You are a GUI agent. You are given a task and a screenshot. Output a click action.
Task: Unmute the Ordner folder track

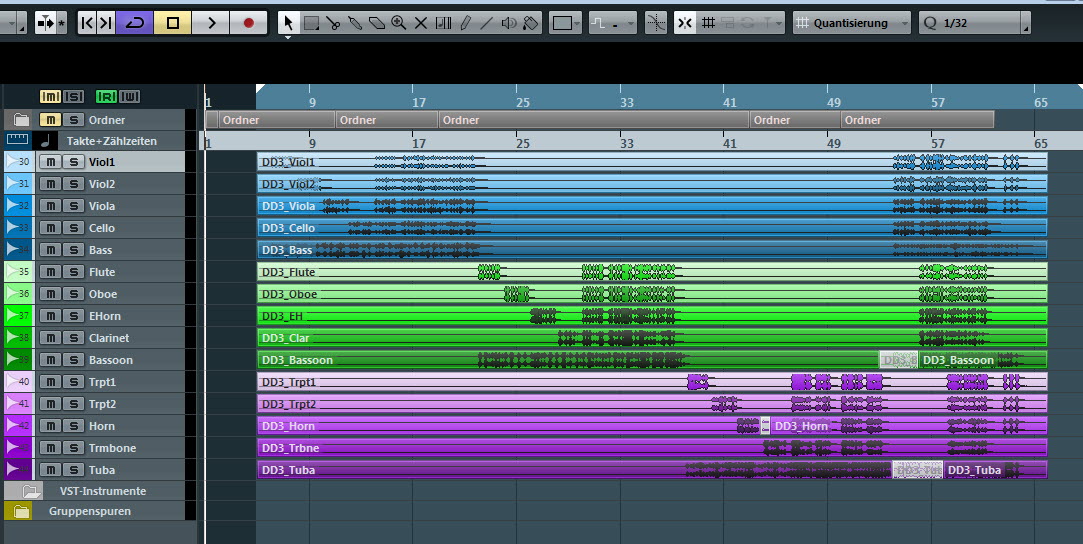click(x=50, y=119)
